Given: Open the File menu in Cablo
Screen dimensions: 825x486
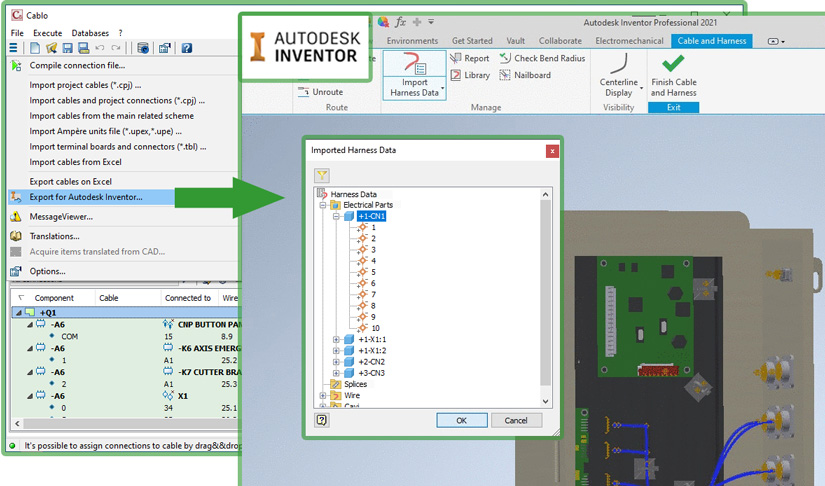Looking at the screenshot, I should click(17, 33).
